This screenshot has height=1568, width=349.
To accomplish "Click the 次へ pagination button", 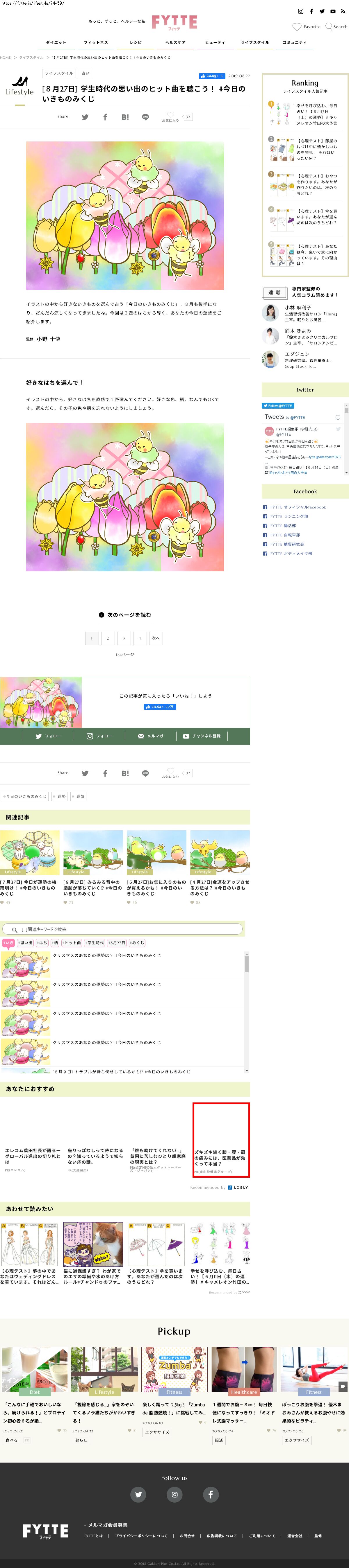I will click(x=155, y=638).
